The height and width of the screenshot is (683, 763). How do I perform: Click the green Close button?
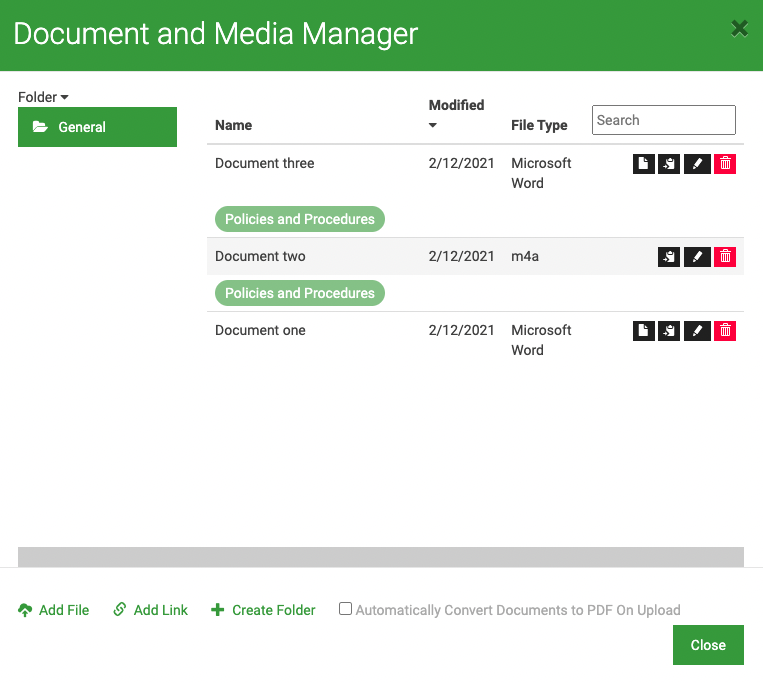tap(708, 645)
